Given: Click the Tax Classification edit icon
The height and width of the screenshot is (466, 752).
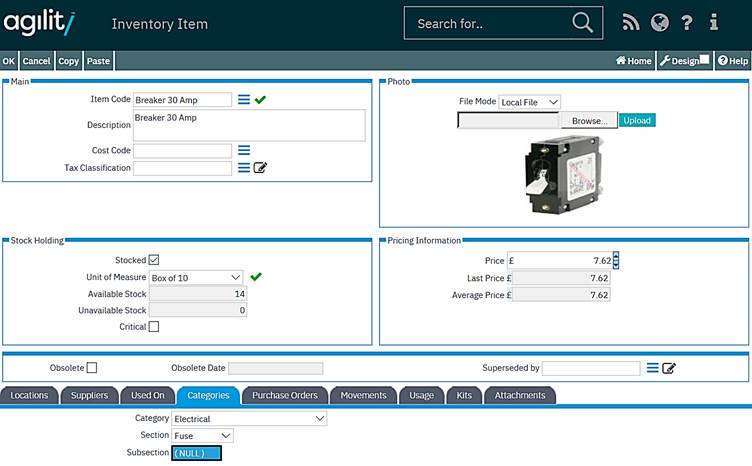Looking at the screenshot, I should click(x=261, y=168).
